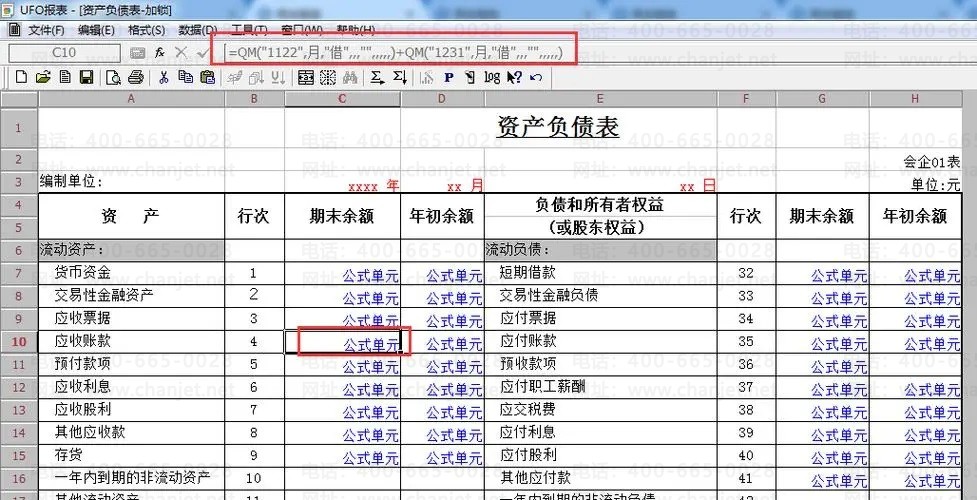Select column C header

(x=343, y=99)
